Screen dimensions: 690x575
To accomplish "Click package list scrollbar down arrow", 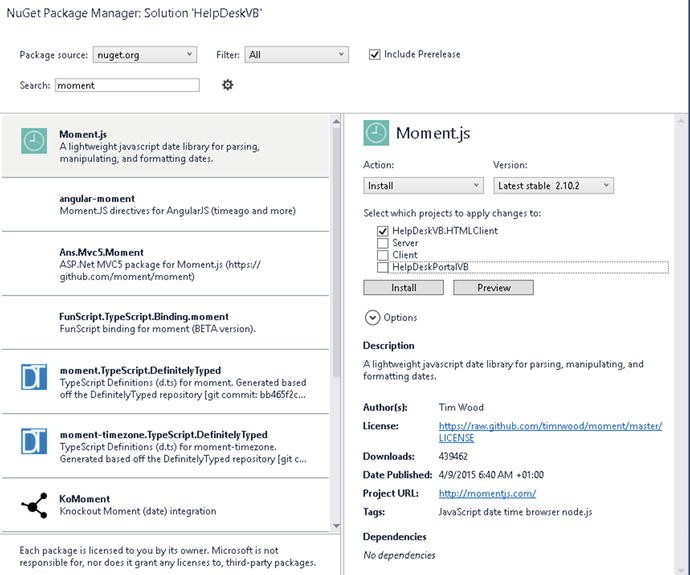I will [336, 525].
